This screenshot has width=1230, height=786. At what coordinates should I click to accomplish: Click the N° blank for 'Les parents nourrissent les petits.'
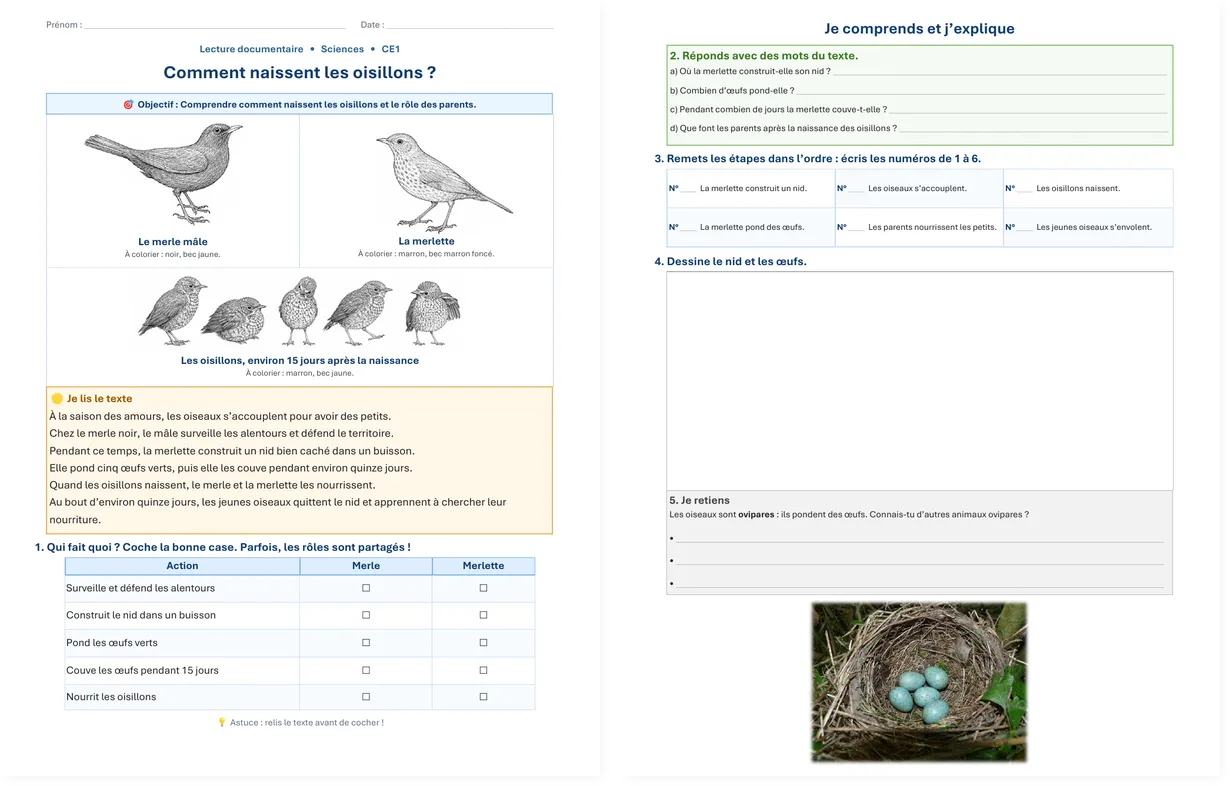[856, 228]
